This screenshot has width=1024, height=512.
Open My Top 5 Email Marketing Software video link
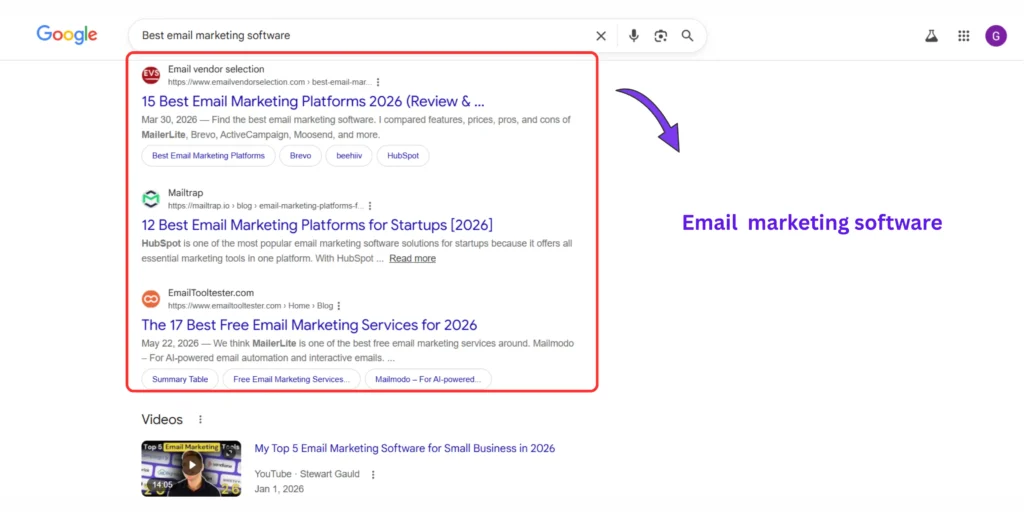(404, 449)
